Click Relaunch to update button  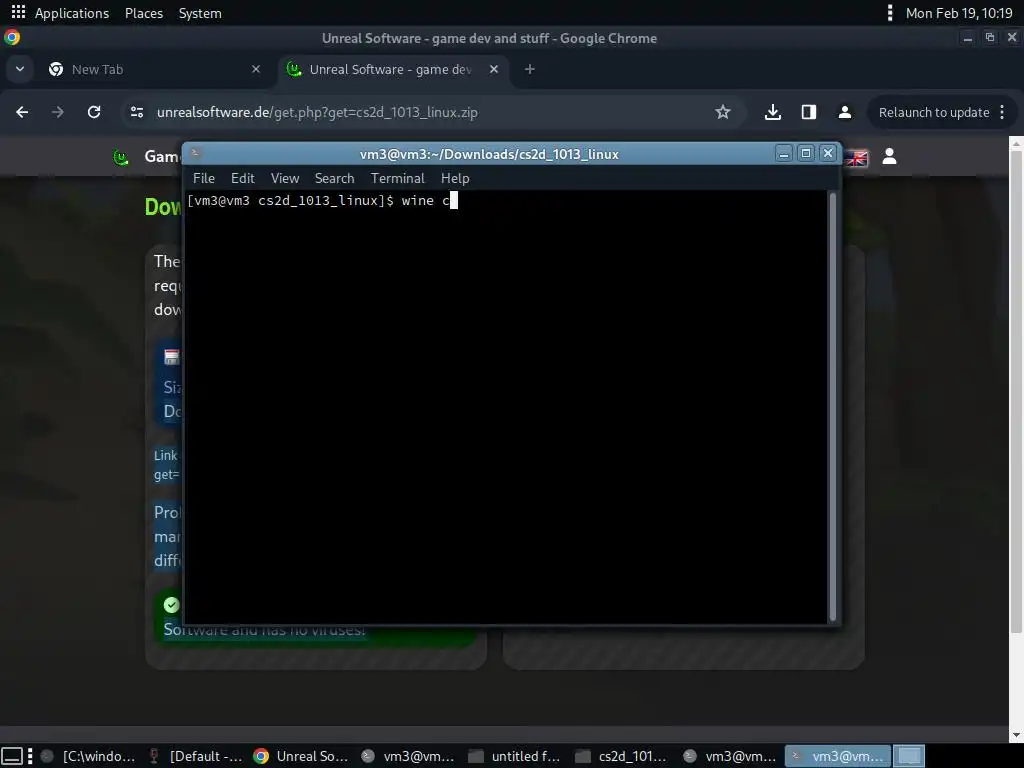click(933, 112)
